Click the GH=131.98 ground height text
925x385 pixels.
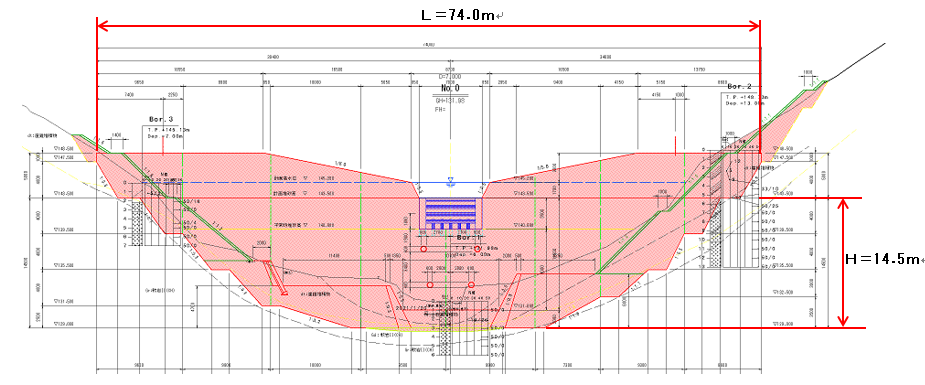tap(450, 101)
